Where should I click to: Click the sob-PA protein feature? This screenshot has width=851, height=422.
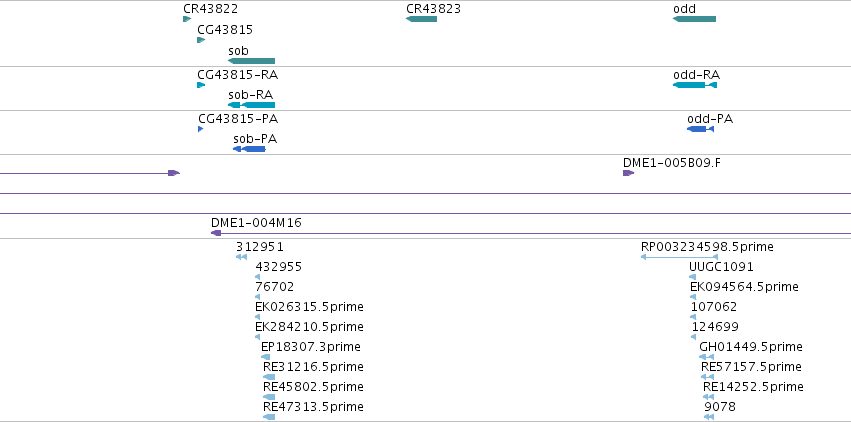click(x=249, y=149)
